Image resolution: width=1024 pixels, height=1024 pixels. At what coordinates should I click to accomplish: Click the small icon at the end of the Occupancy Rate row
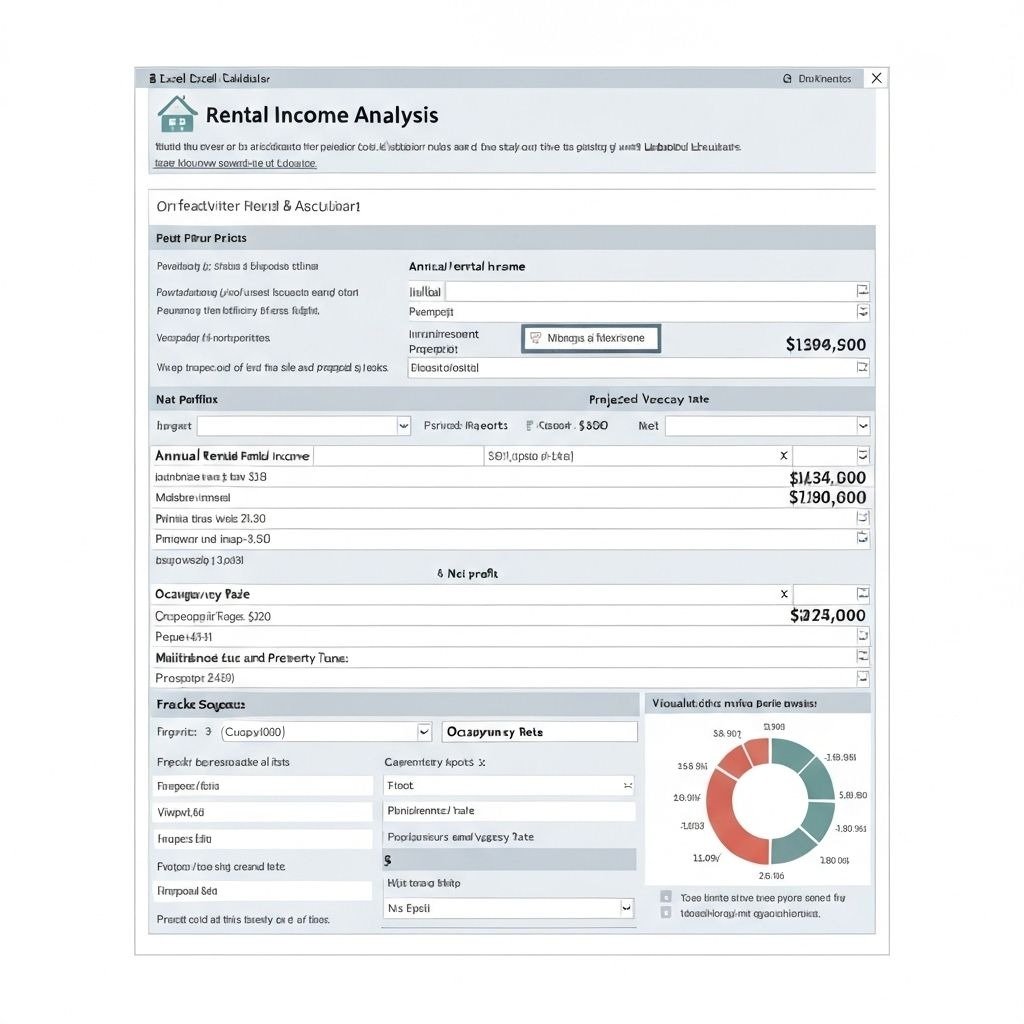coord(862,594)
